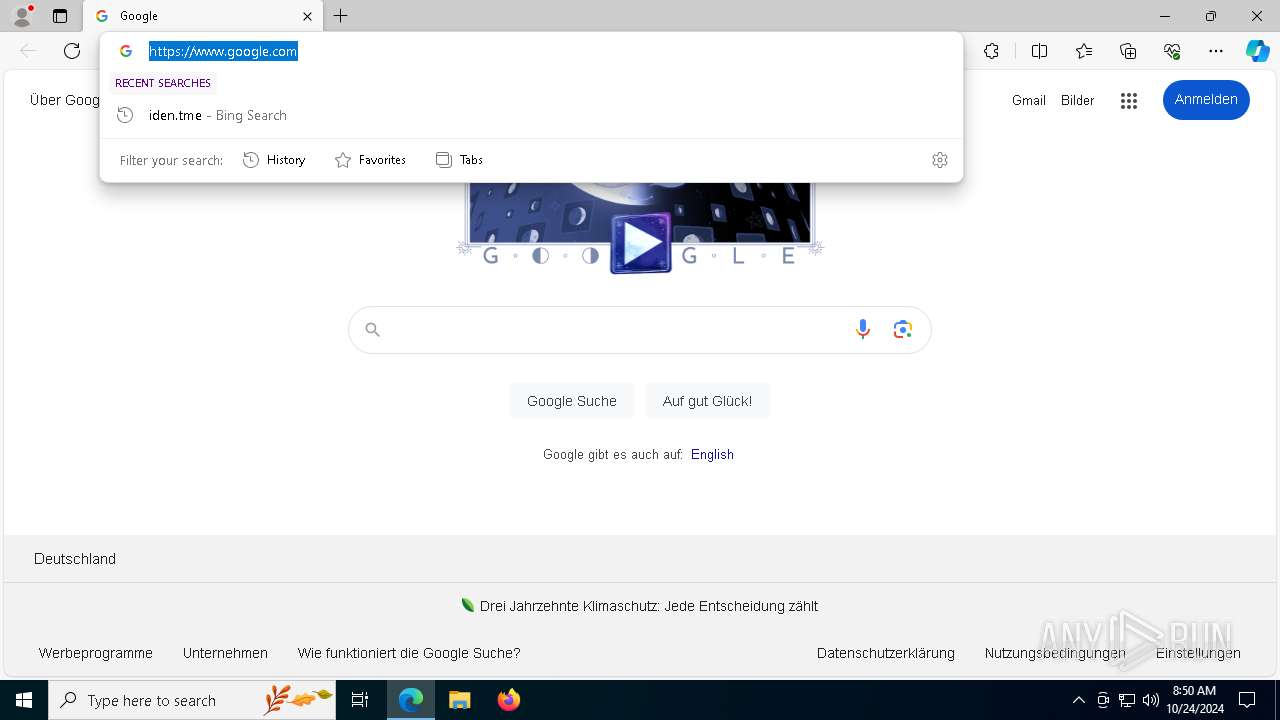Image resolution: width=1280 pixels, height=720 pixels.
Task: Open the address bar search settings gear
Action: [x=939, y=160]
